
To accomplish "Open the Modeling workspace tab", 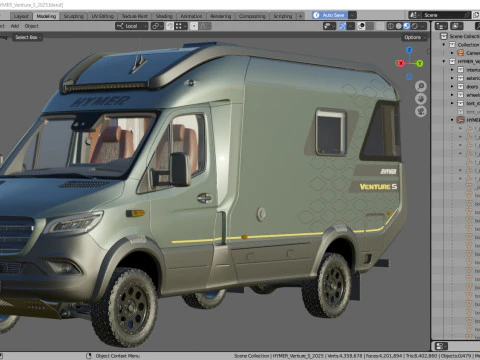I will (46, 16).
